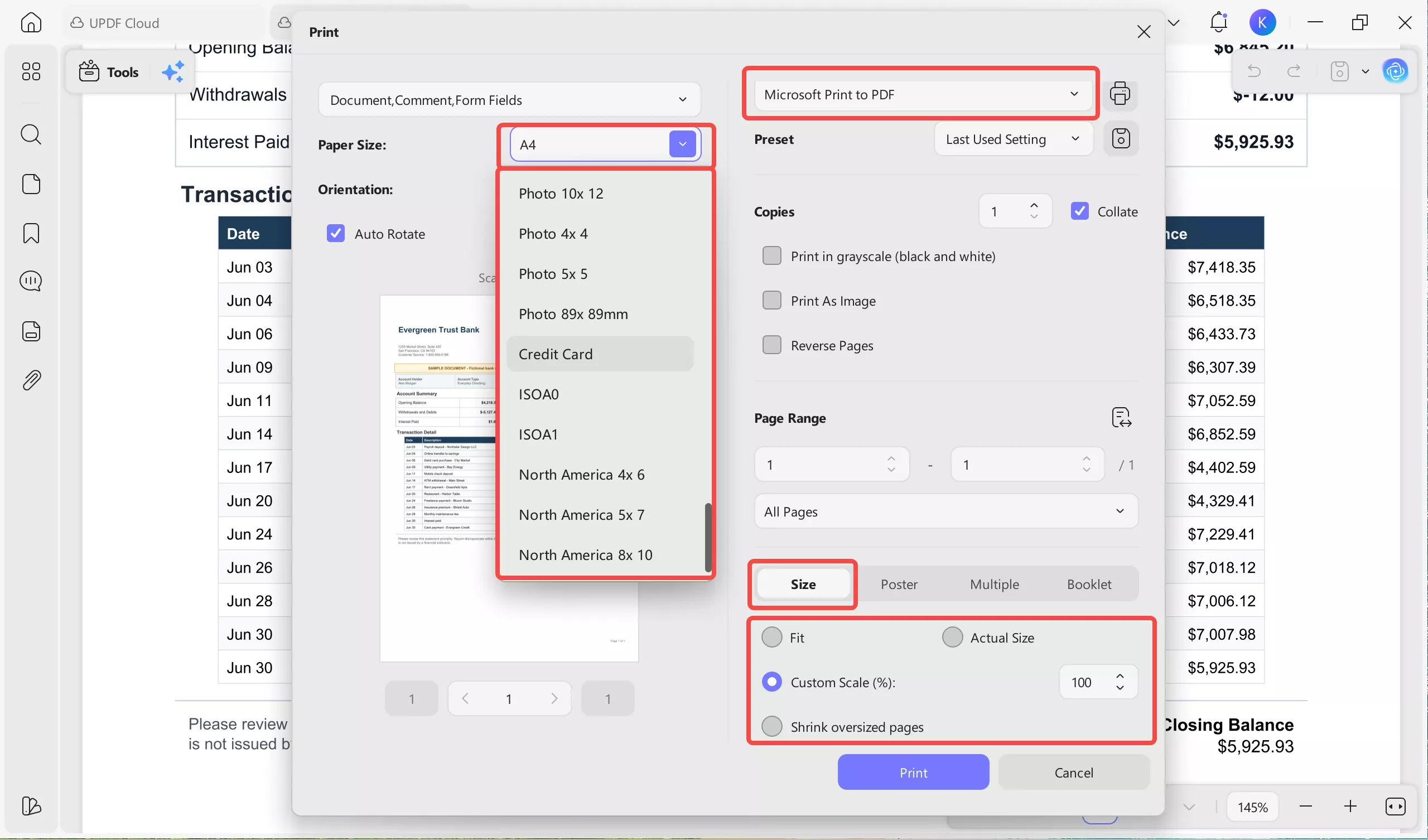Open the thumbnails grid icon in sidebar
This screenshot has width=1428, height=840.
31,71
